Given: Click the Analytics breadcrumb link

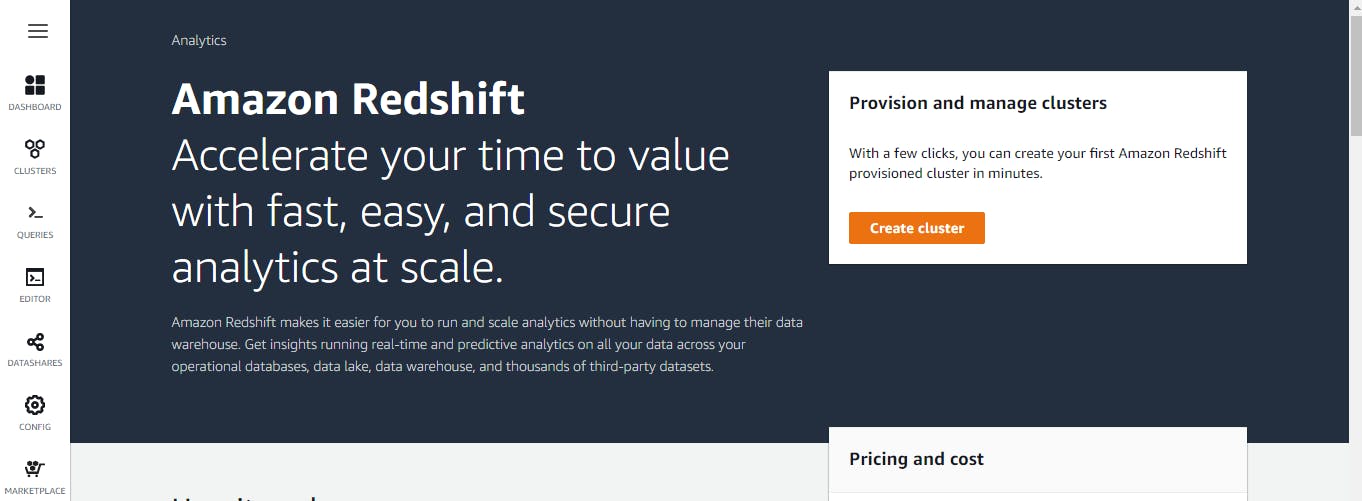Looking at the screenshot, I should (199, 41).
